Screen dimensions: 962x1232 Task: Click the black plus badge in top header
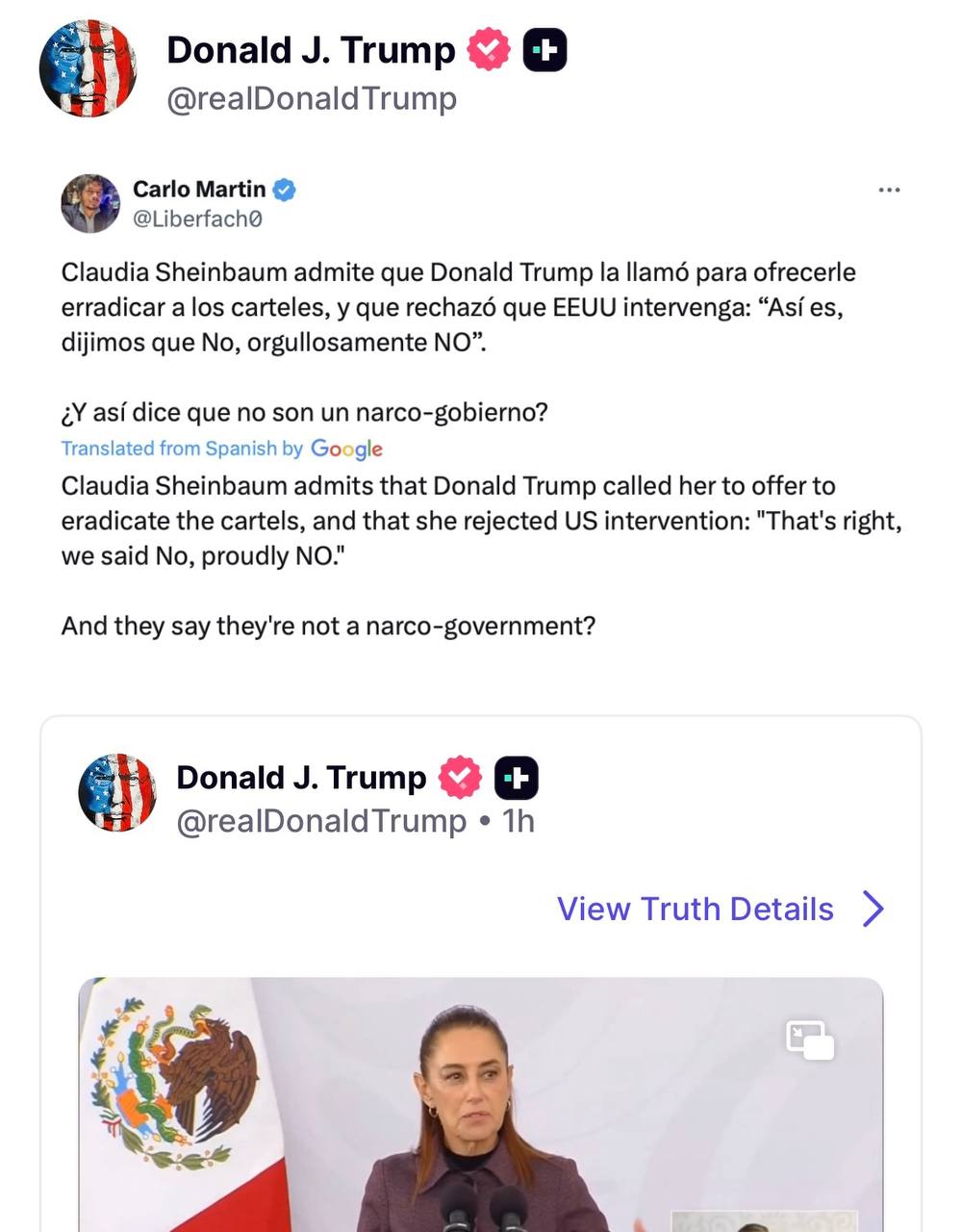tap(544, 50)
